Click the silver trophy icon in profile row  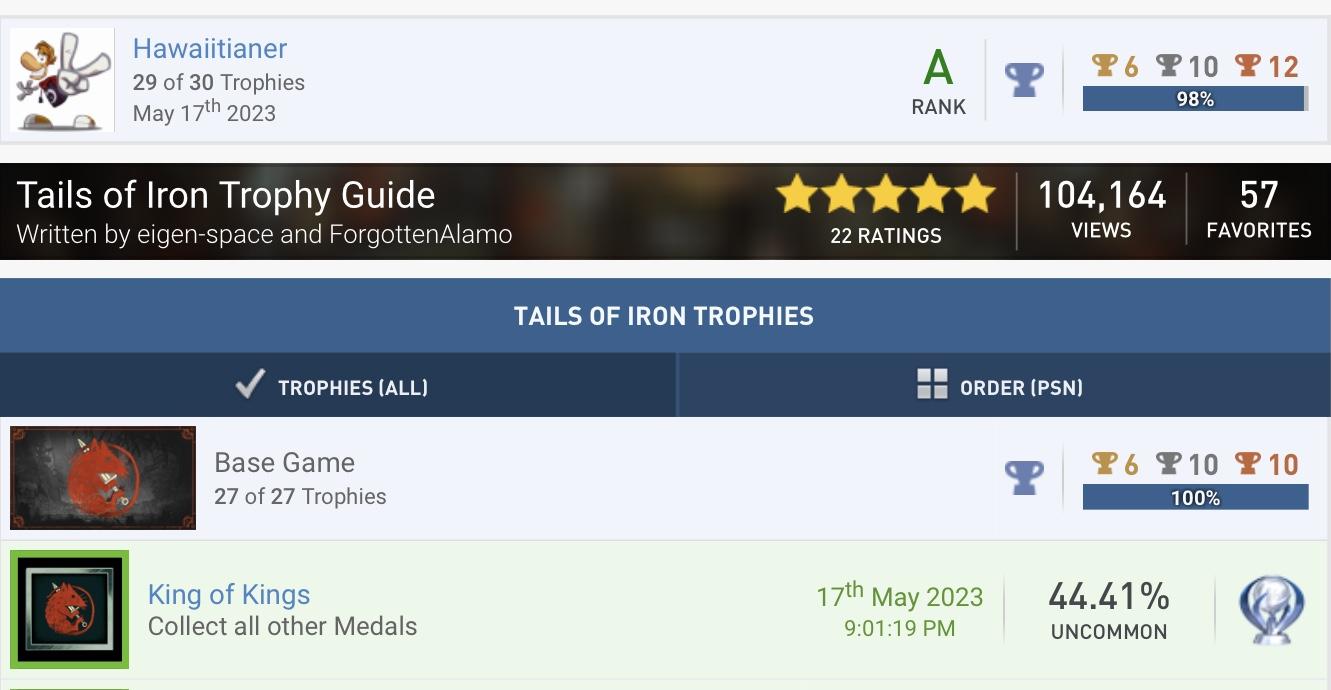point(1168,66)
